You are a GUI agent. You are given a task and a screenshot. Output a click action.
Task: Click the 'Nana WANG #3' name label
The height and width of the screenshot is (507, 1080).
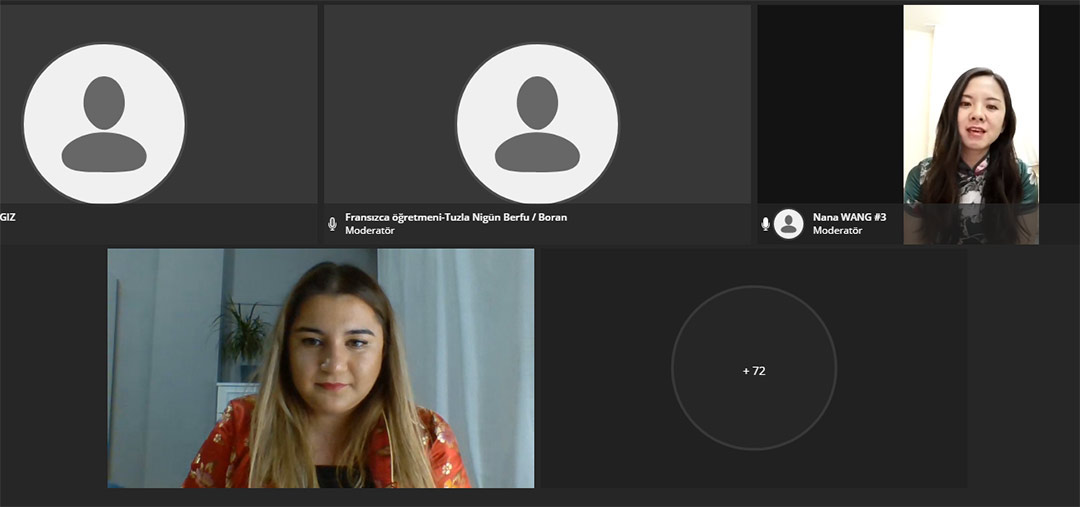pyautogui.click(x=849, y=217)
